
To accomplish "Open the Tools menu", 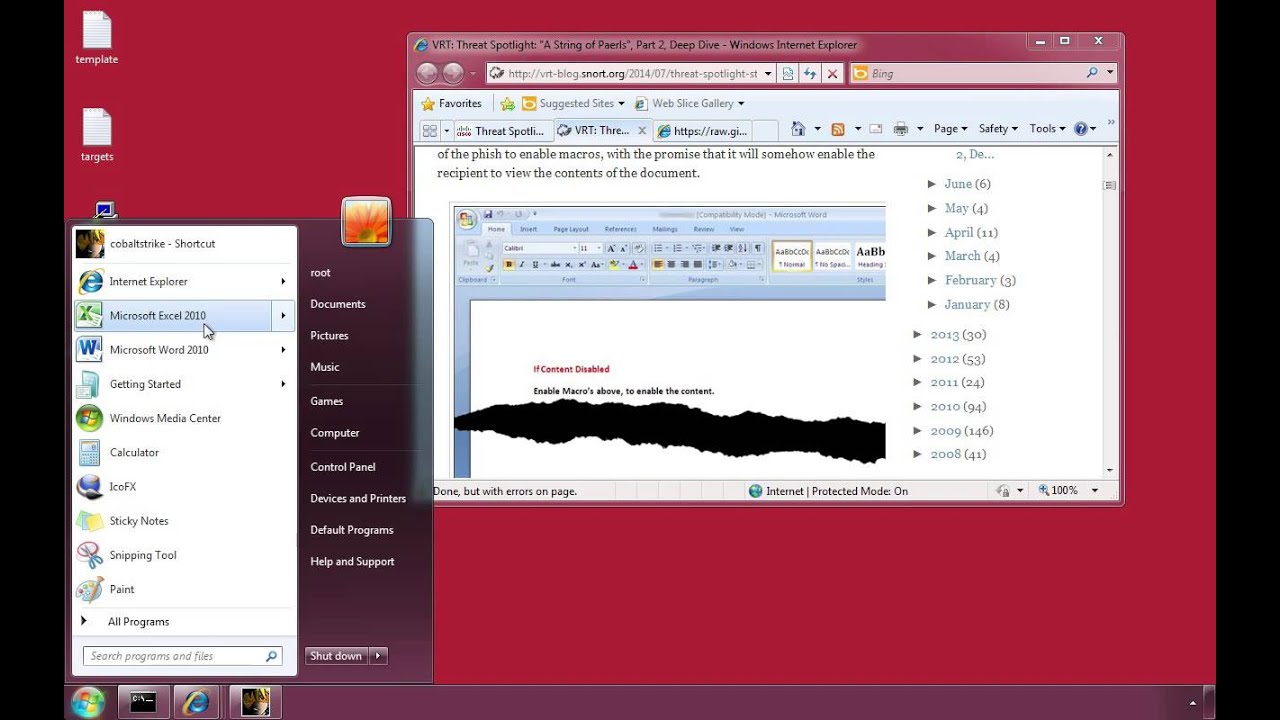I will coord(1047,128).
